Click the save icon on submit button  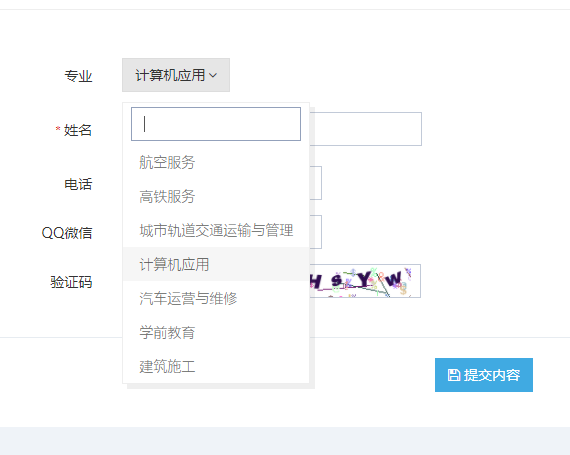(x=453, y=375)
